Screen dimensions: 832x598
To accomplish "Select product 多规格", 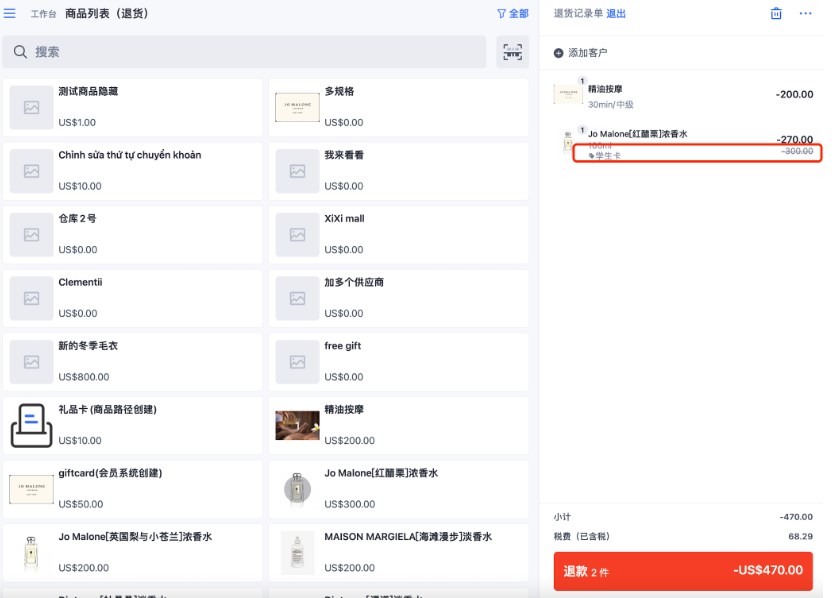I will tap(398, 107).
